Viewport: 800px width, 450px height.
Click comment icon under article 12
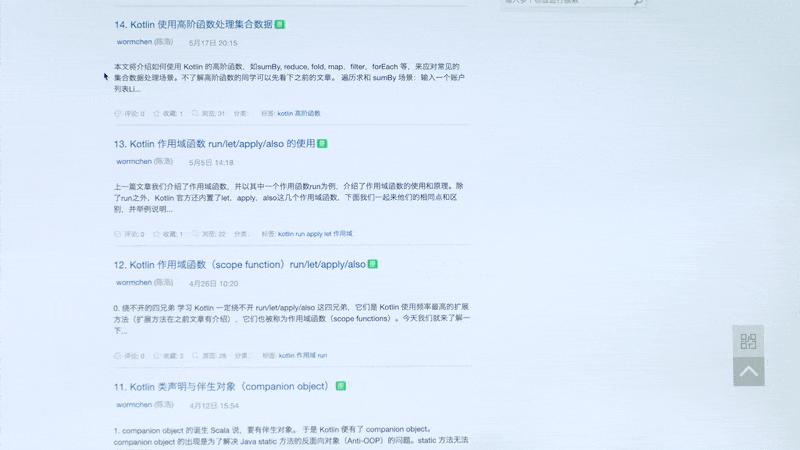point(117,355)
